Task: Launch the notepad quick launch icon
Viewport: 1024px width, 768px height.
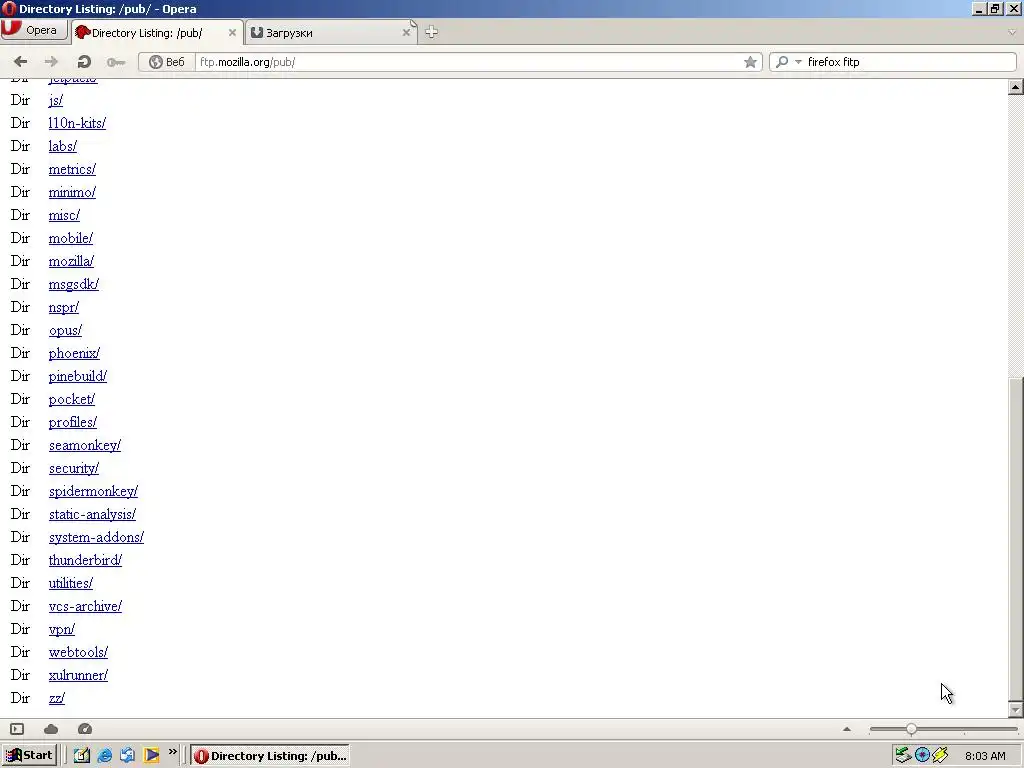Action: 82,756
